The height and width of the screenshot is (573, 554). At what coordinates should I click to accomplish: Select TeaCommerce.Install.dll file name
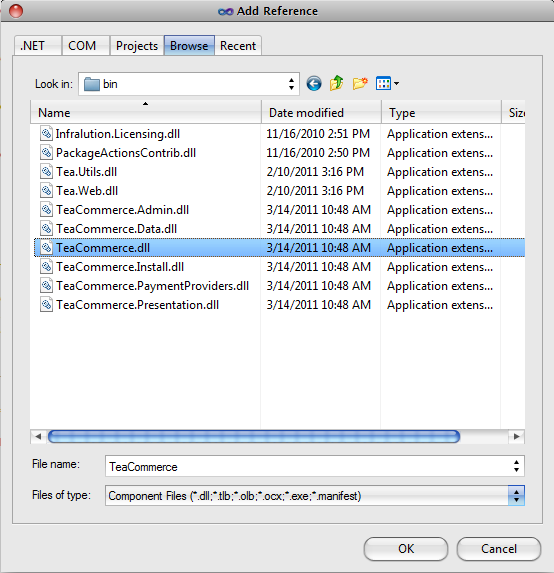pyautogui.click(x=120, y=267)
